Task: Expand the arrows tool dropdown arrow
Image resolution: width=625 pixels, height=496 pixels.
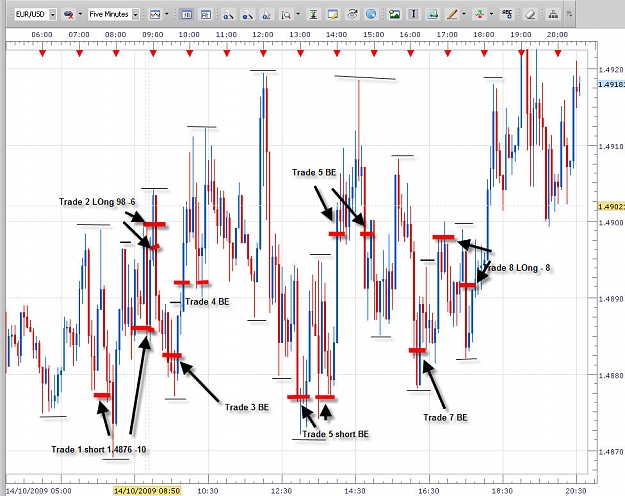Action: tap(491, 14)
